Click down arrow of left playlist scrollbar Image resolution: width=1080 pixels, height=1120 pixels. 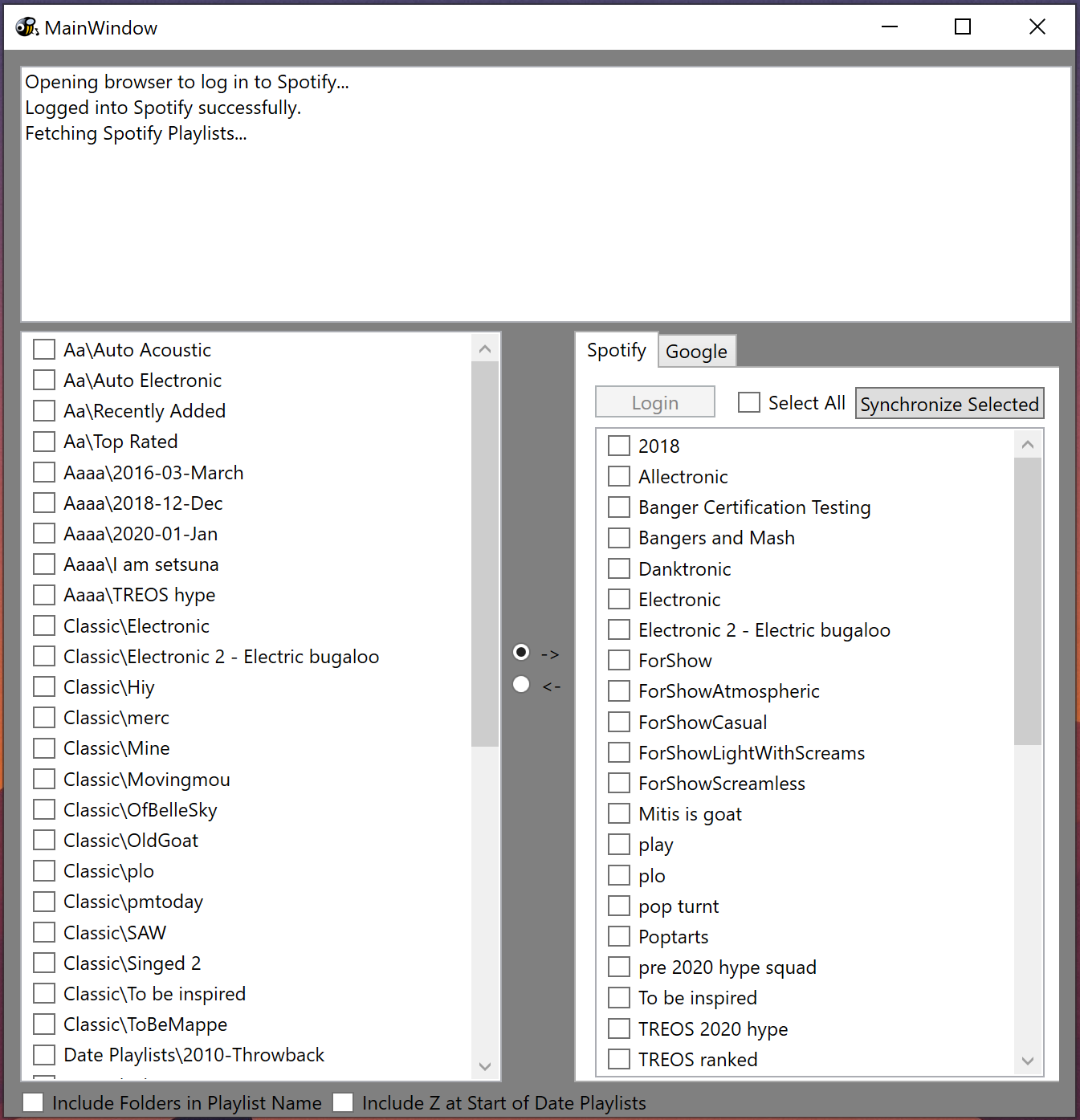coord(485,1066)
